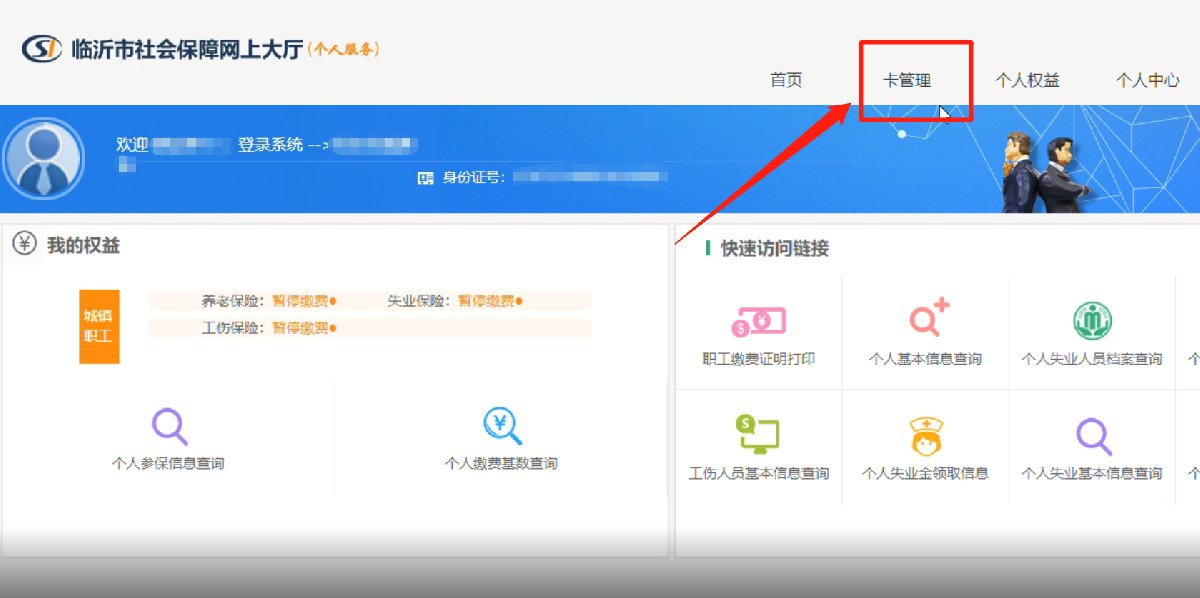This screenshot has width=1200, height=598.
Task: Open the green 个人失业人员档案查询 icon
Action: (x=1092, y=320)
